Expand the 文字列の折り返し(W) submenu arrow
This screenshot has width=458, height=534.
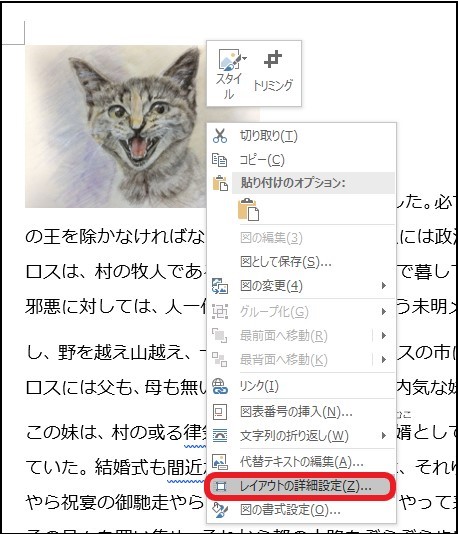(x=384, y=436)
